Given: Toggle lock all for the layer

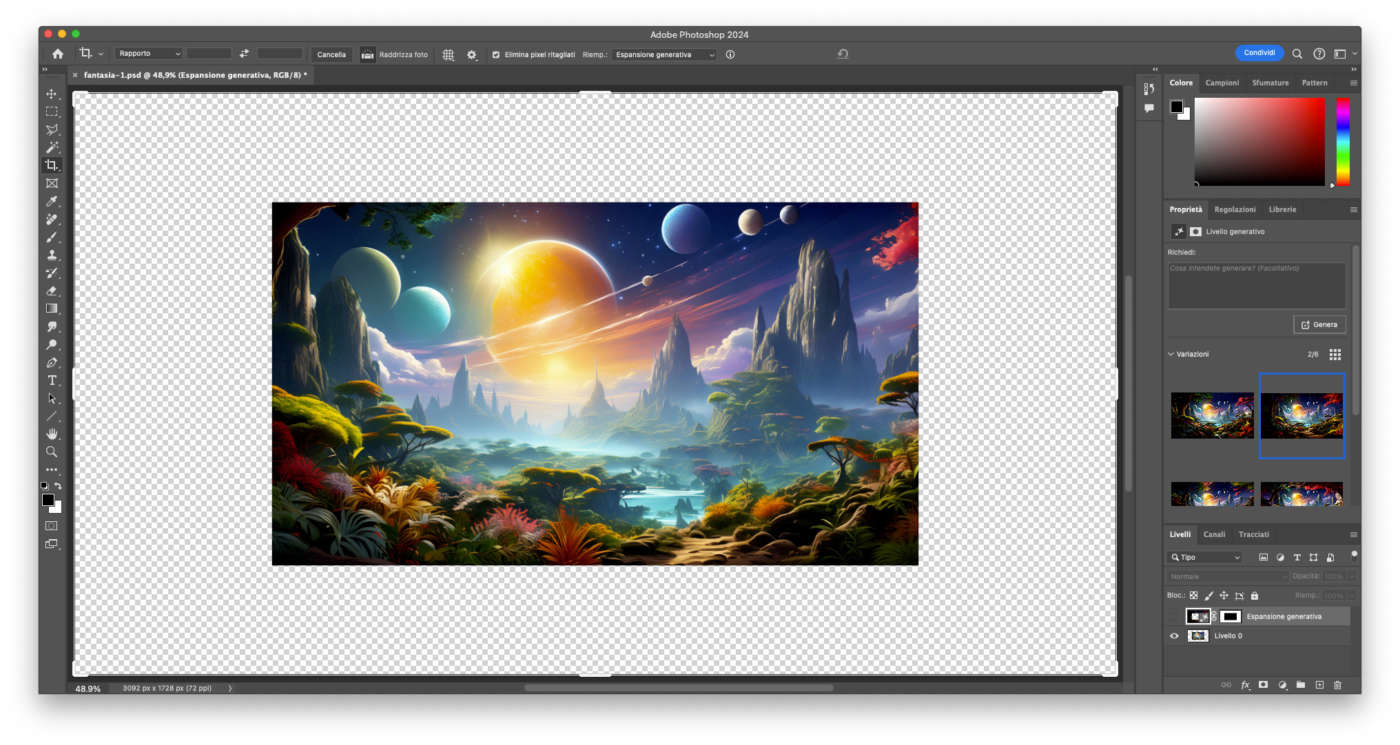Looking at the screenshot, I should point(1255,595).
